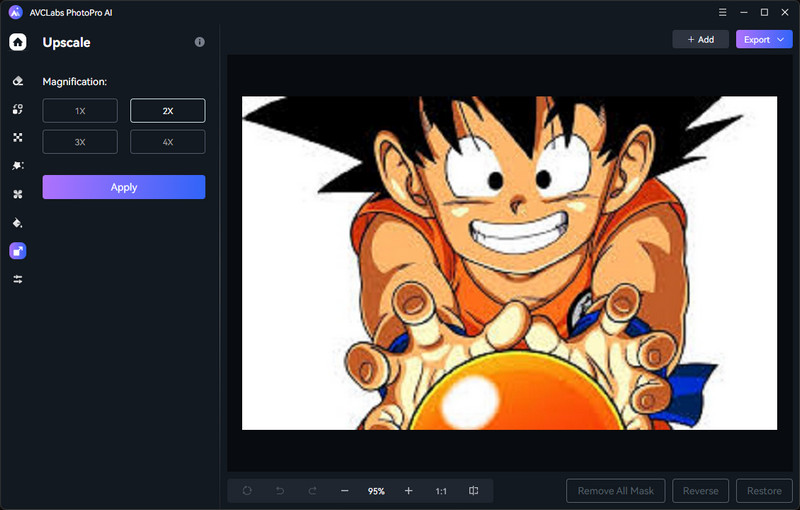Viewport: 800px width, 510px height.
Task: Click the Goku image on the canvas
Action: [x=509, y=263]
